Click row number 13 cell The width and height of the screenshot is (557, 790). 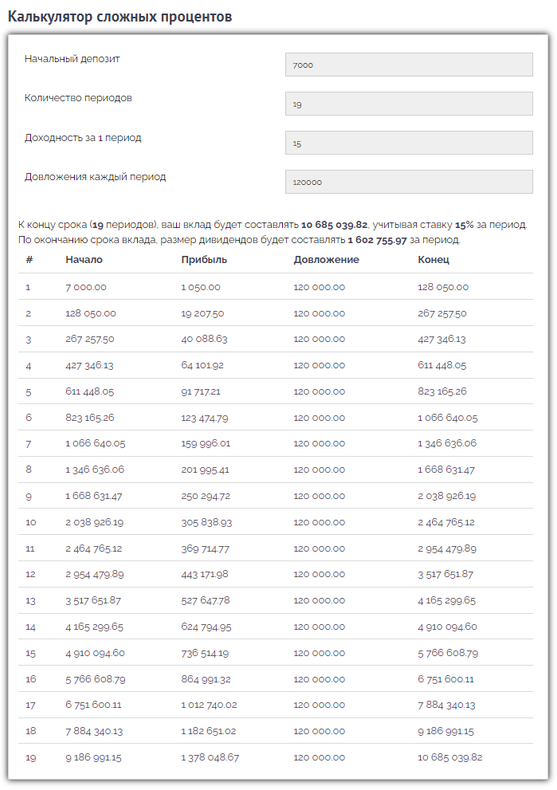(x=30, y=601)
